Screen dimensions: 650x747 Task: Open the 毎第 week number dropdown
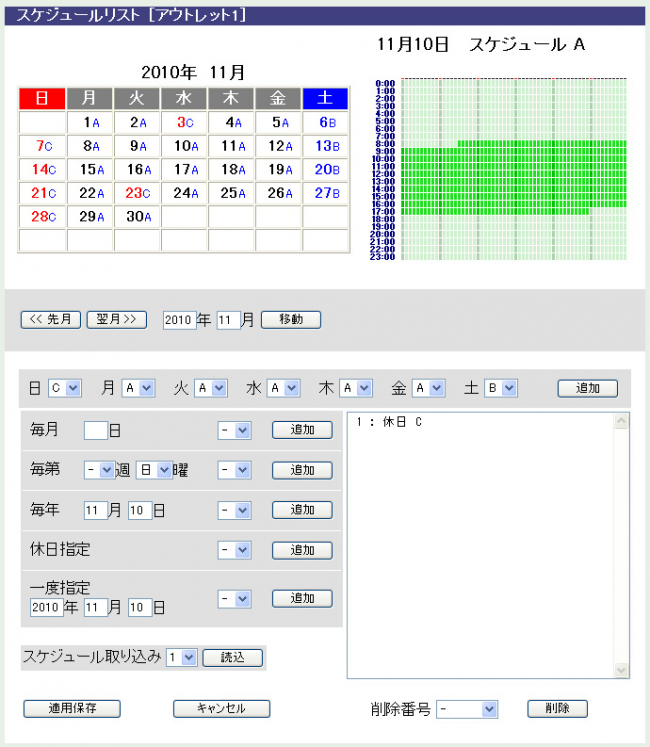(100, 470)
